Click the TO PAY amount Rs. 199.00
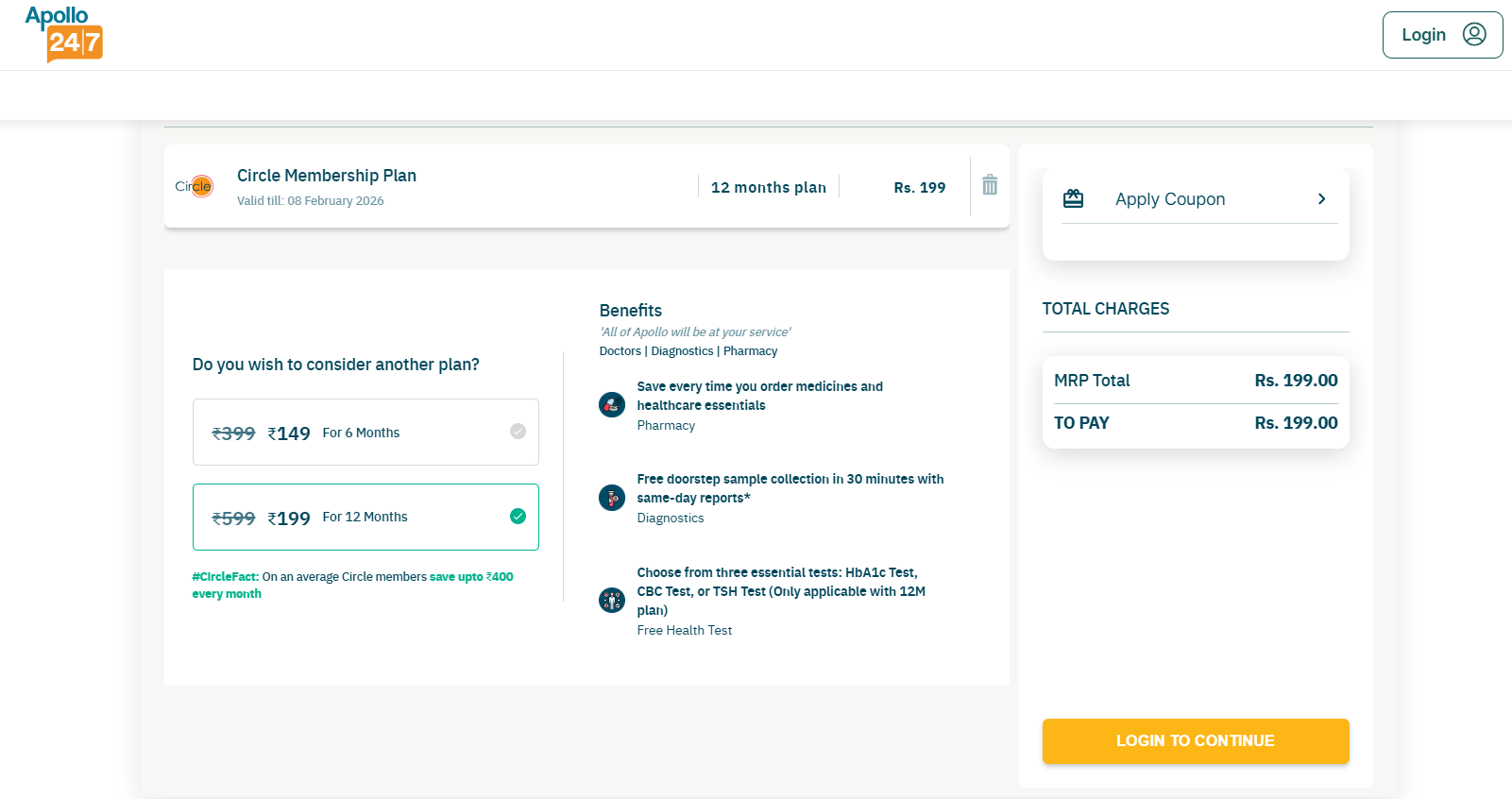This screenshot has width=1512, height=799. tap(1296, 423)
